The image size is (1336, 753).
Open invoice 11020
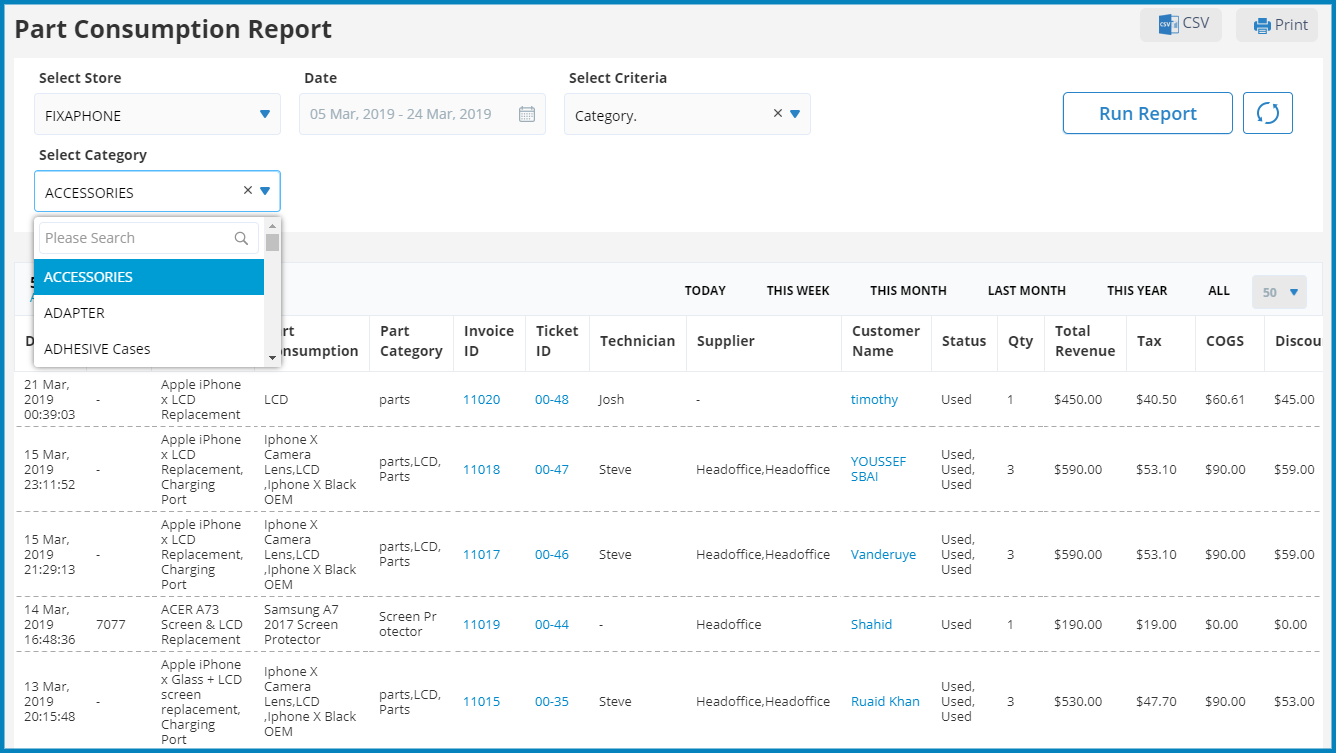click(481, 399)
